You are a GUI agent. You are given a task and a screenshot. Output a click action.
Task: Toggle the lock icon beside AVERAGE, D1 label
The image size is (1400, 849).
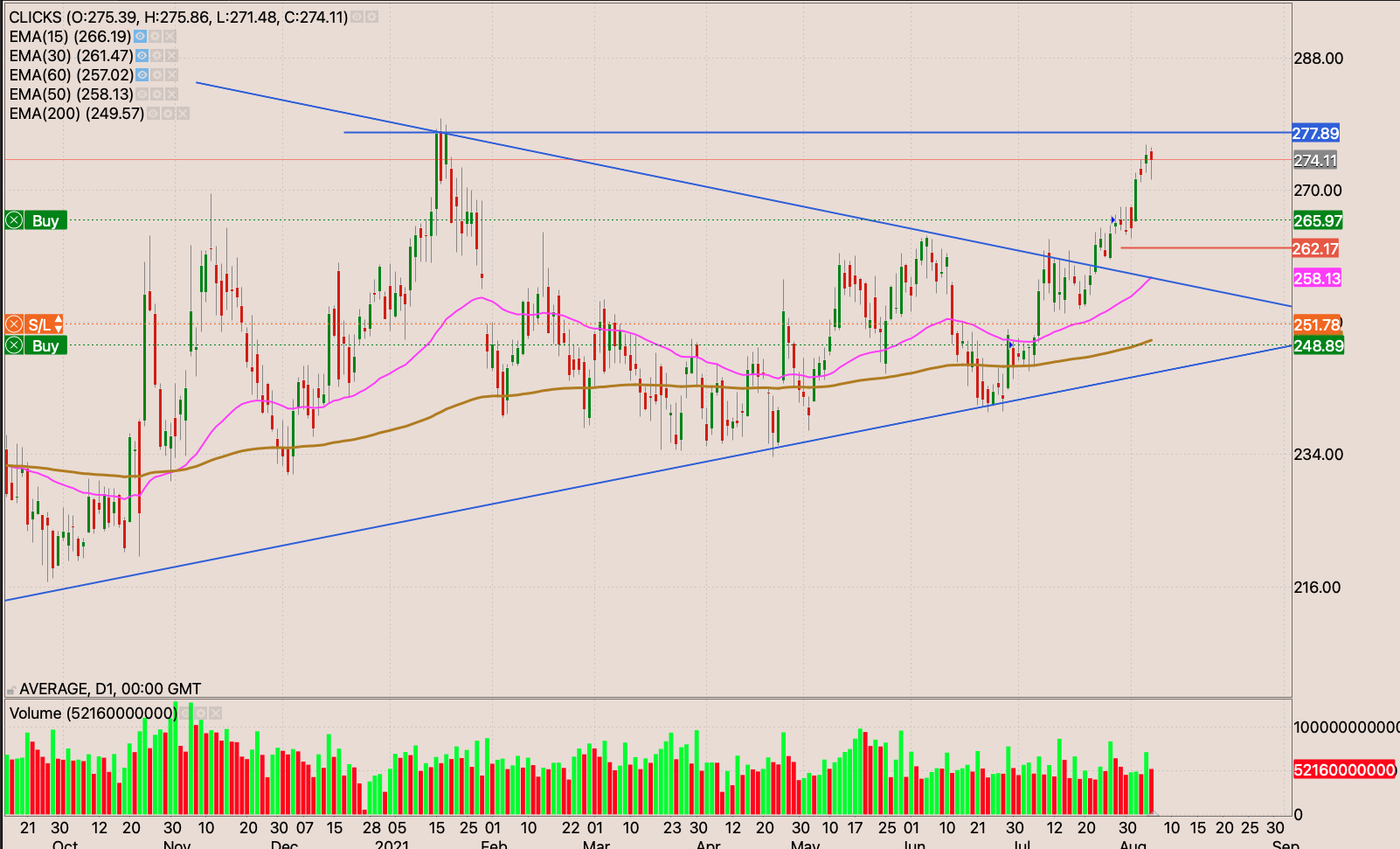click(11, 689)
